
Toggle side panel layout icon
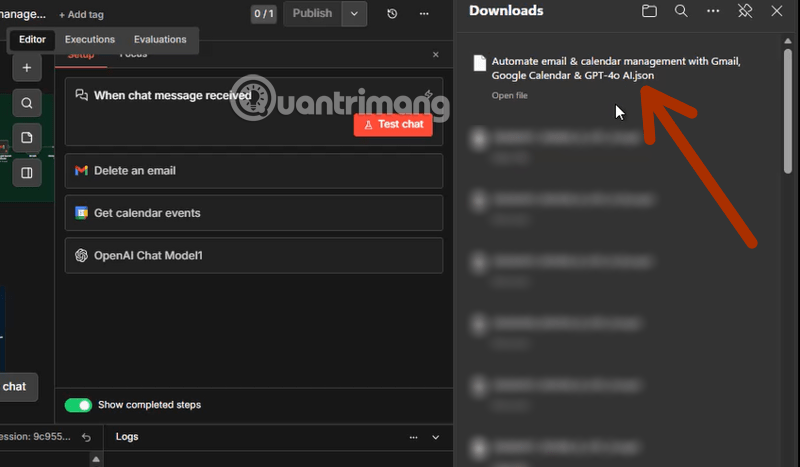coord(27,173)
